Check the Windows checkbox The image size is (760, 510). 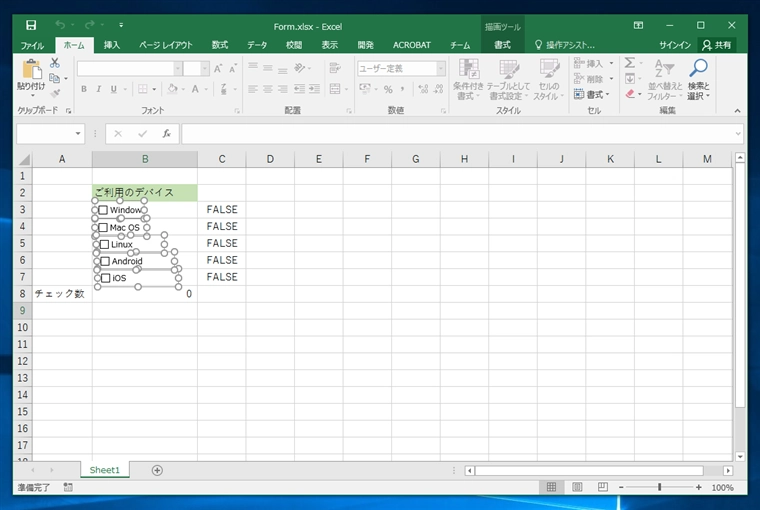click(103, 210)
